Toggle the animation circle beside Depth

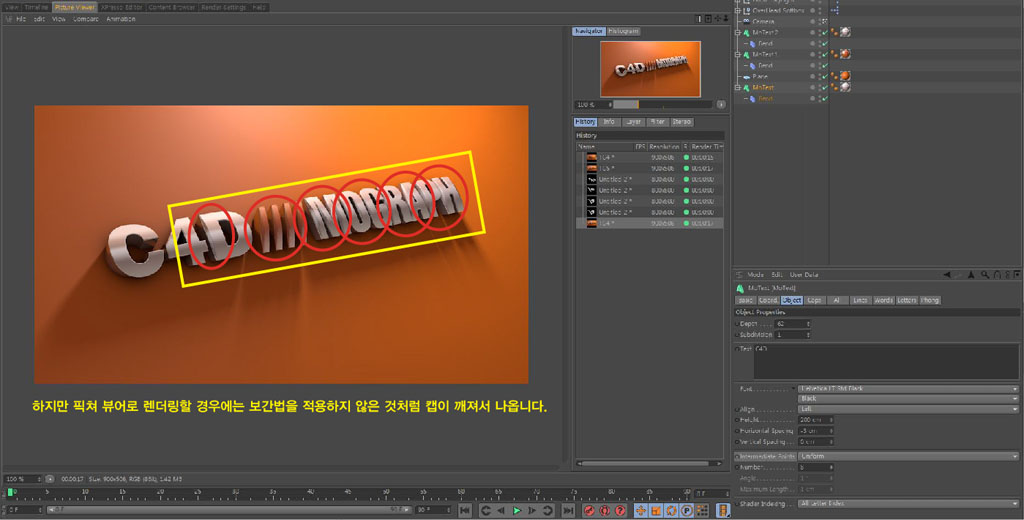738,324
